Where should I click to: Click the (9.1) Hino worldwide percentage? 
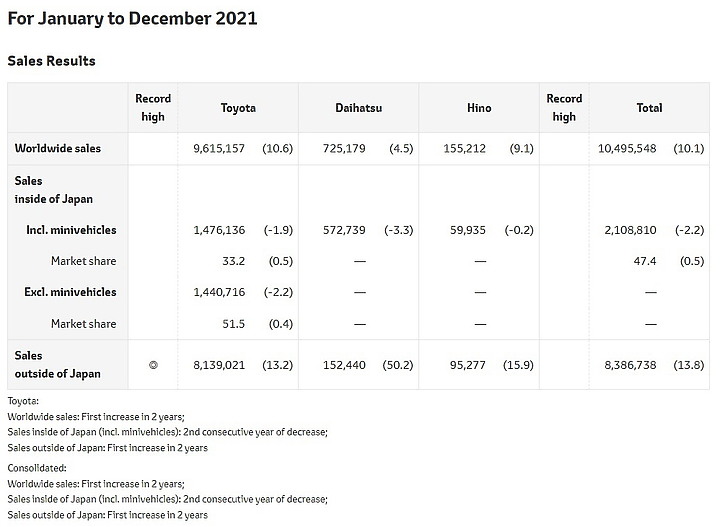521,148
